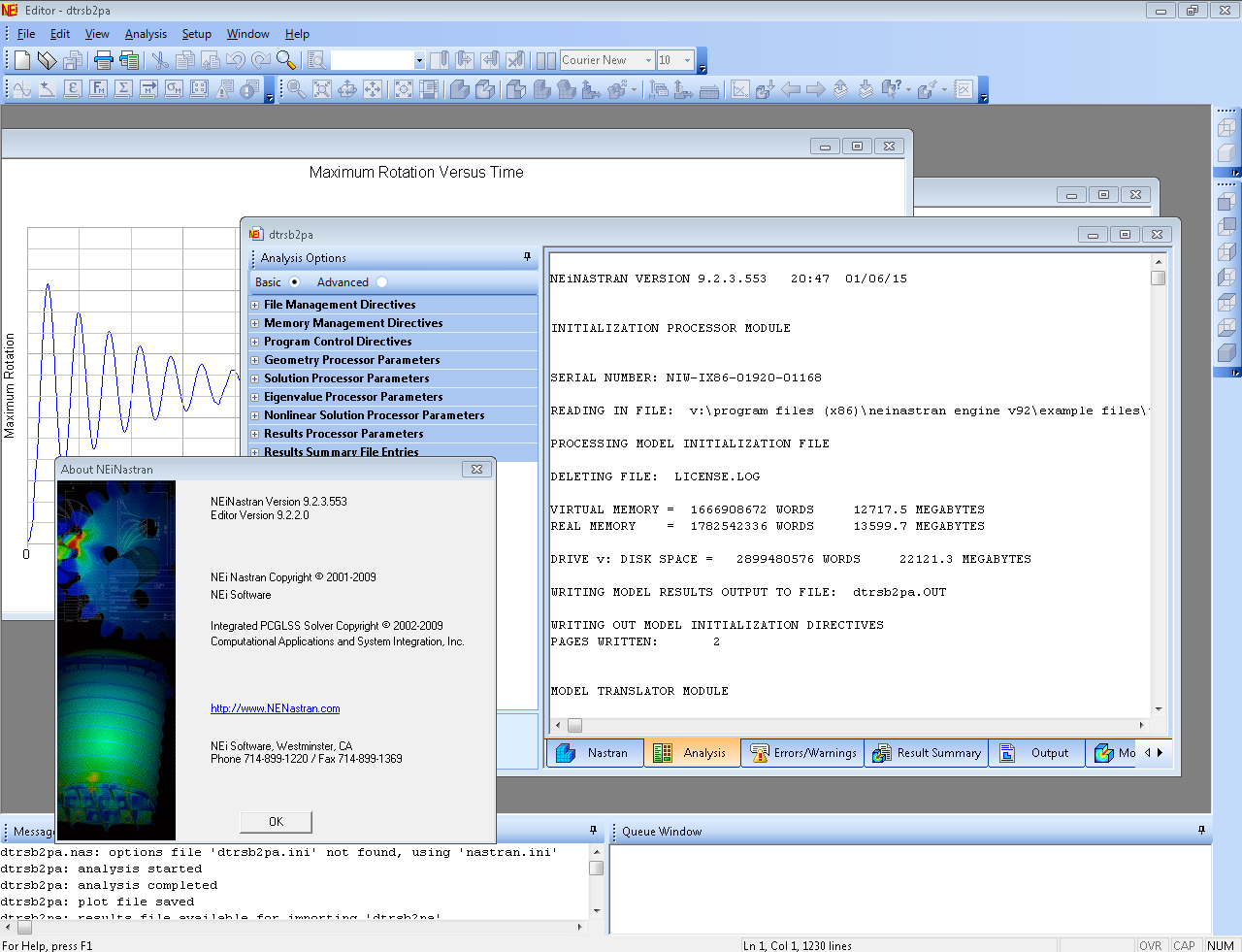Expand Eigenvalue Processor Parameters node
The width and height of the screenshot is (1242, 952).
pyautogui.click(x=255, y=397)
